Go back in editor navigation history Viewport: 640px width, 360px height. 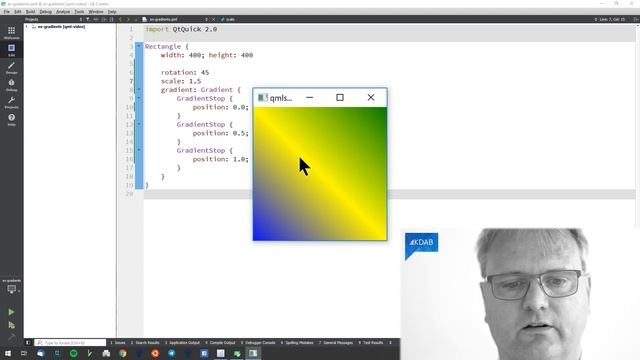[x=120, y=19]
